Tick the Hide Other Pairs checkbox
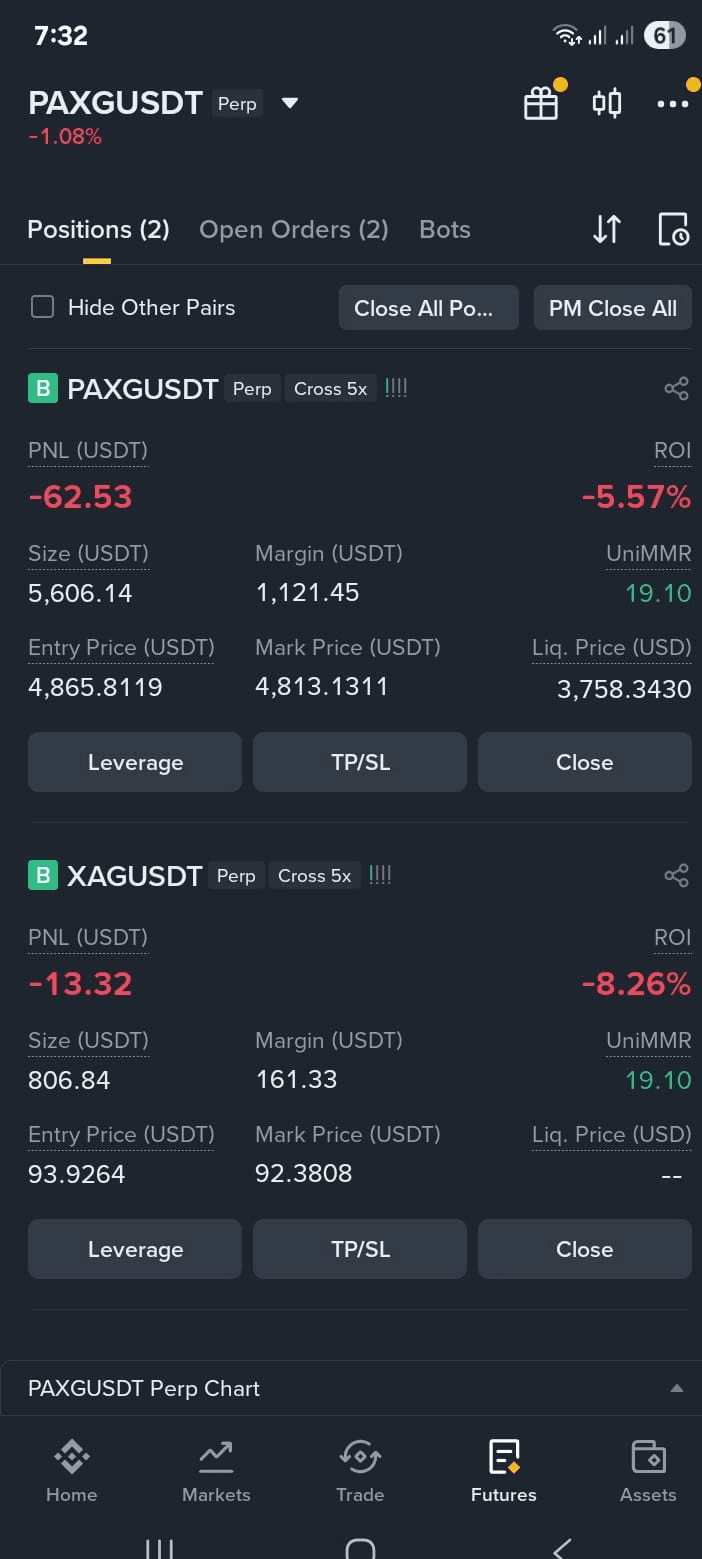702x1559 pixels. [x=42, y=307]
